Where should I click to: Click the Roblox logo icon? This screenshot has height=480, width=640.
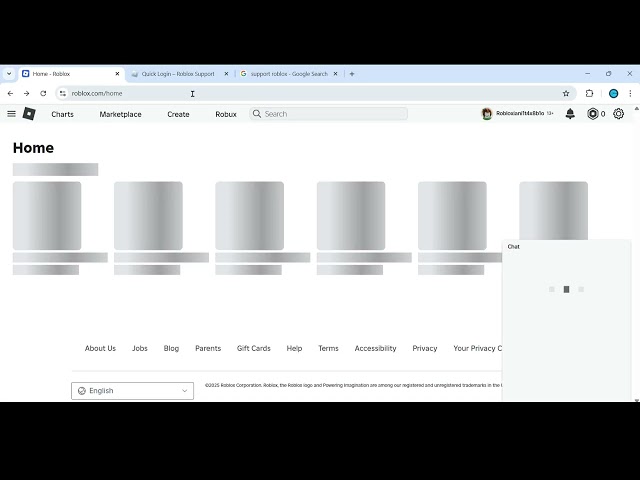[x=29, y=113]
